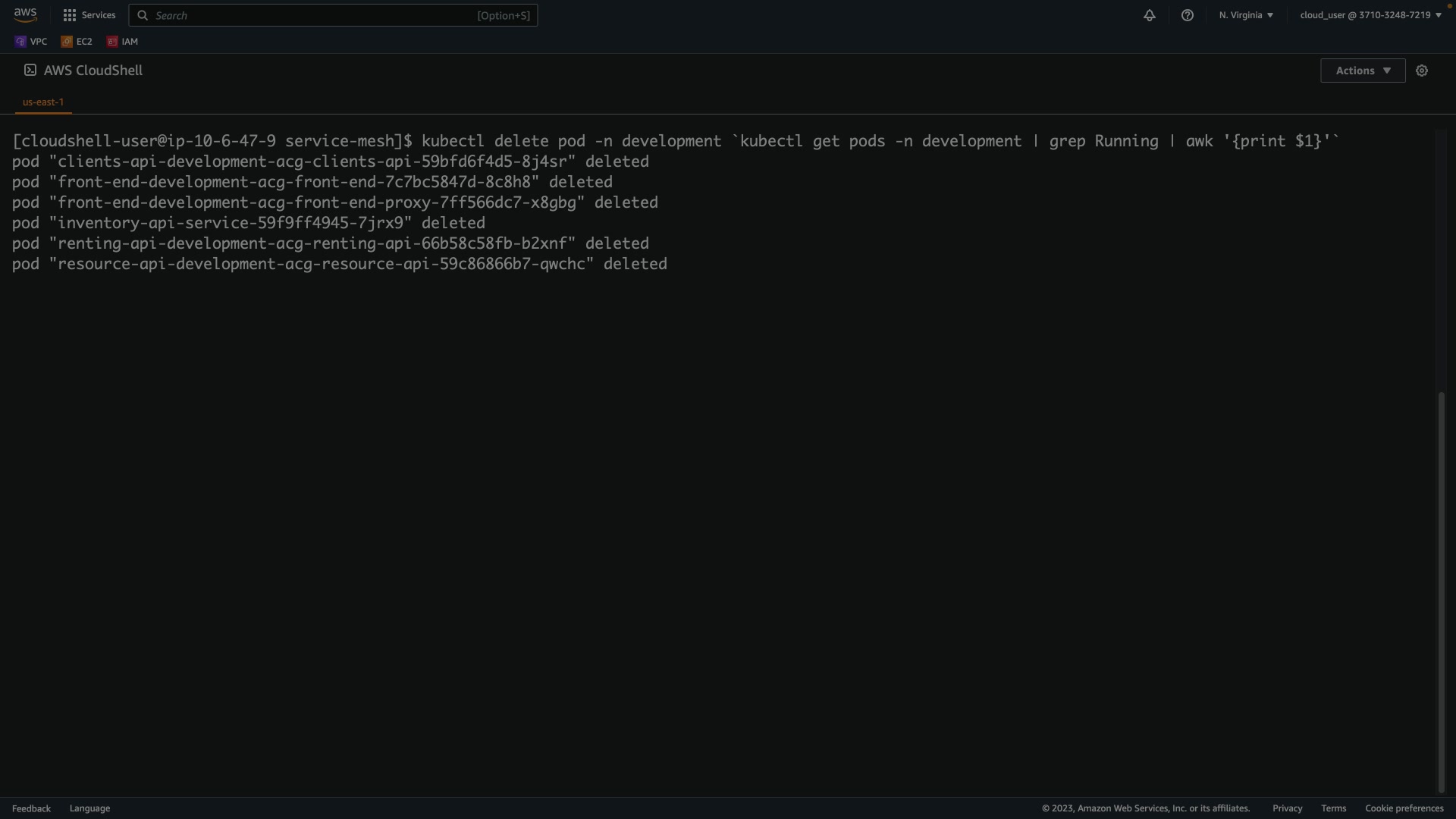Click the VPC shortcut icon
Viewport: 1456px width, 819px height.
pos(30,42)
